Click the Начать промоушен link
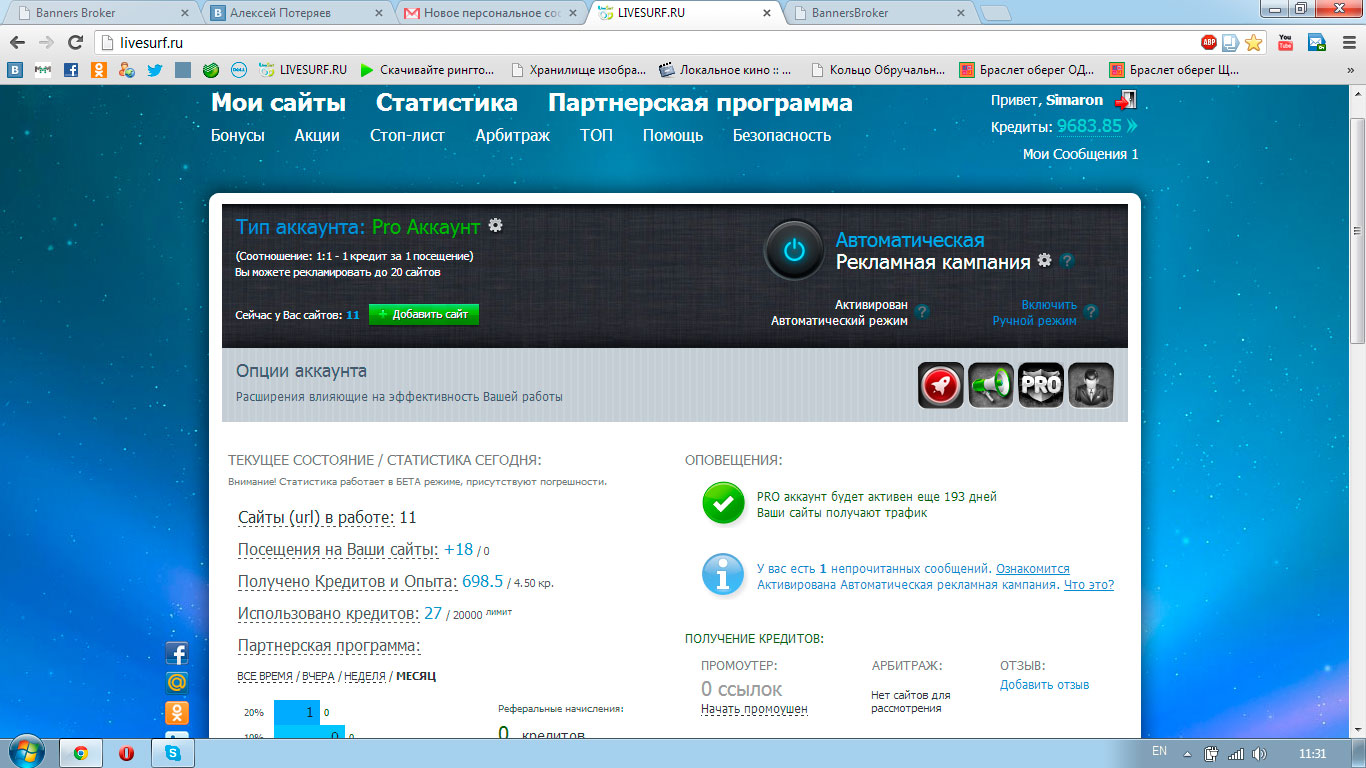 [754, 709]
